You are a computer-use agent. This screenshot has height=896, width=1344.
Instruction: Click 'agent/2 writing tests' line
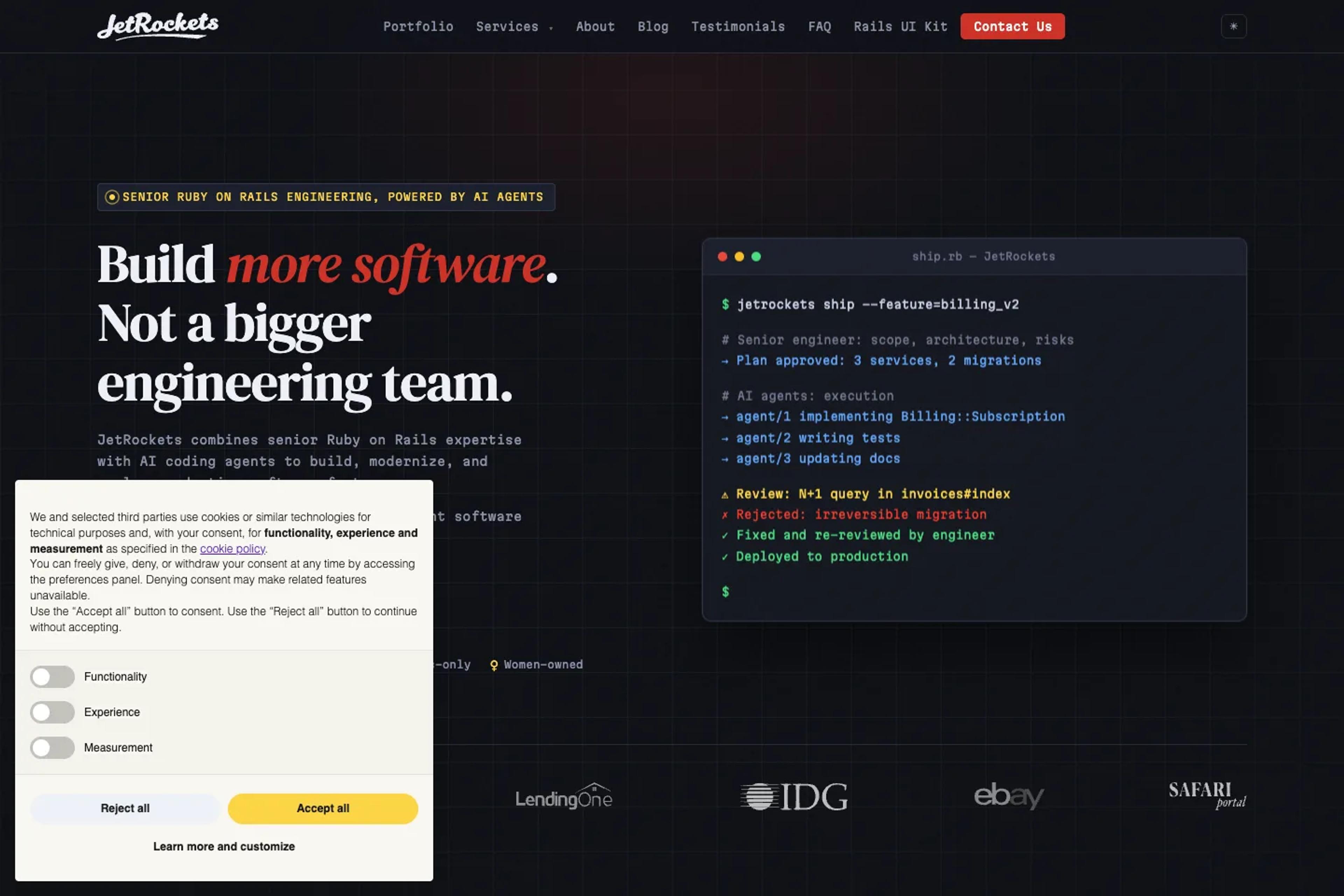810,438
